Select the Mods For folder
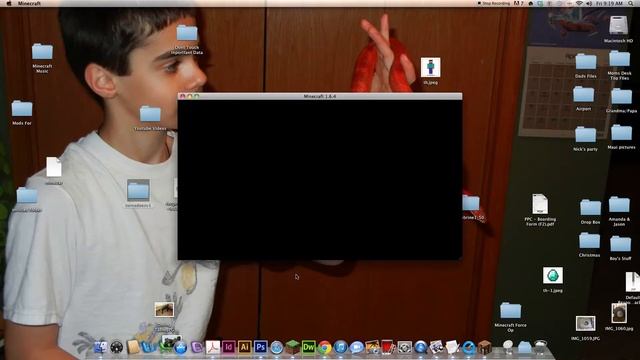This screenshot has width=640, height=360. click(22, 109)
